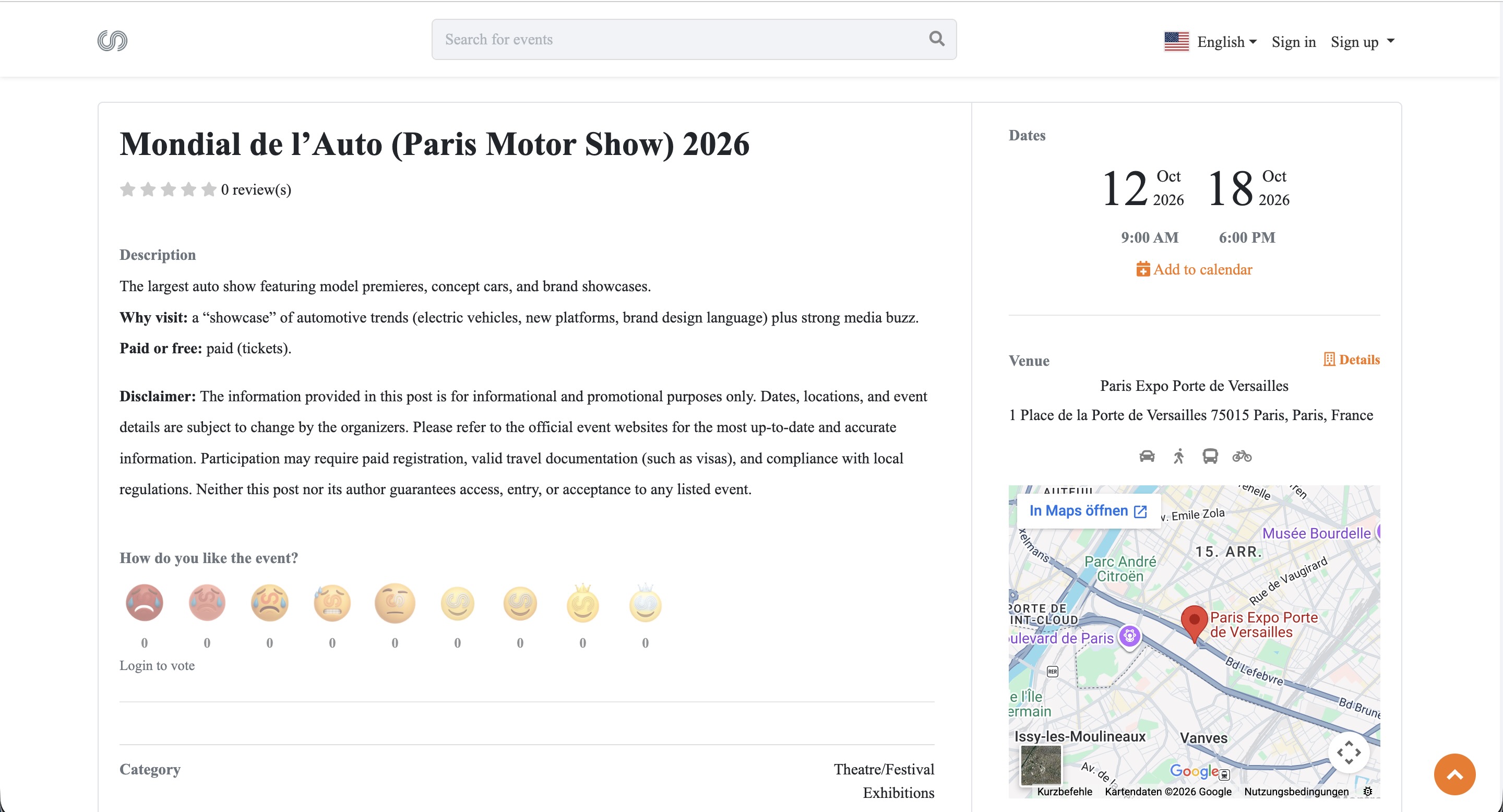Screen dimensions: 1503x812
Task: Click the US flag language icon
Action: point(1176,41)
